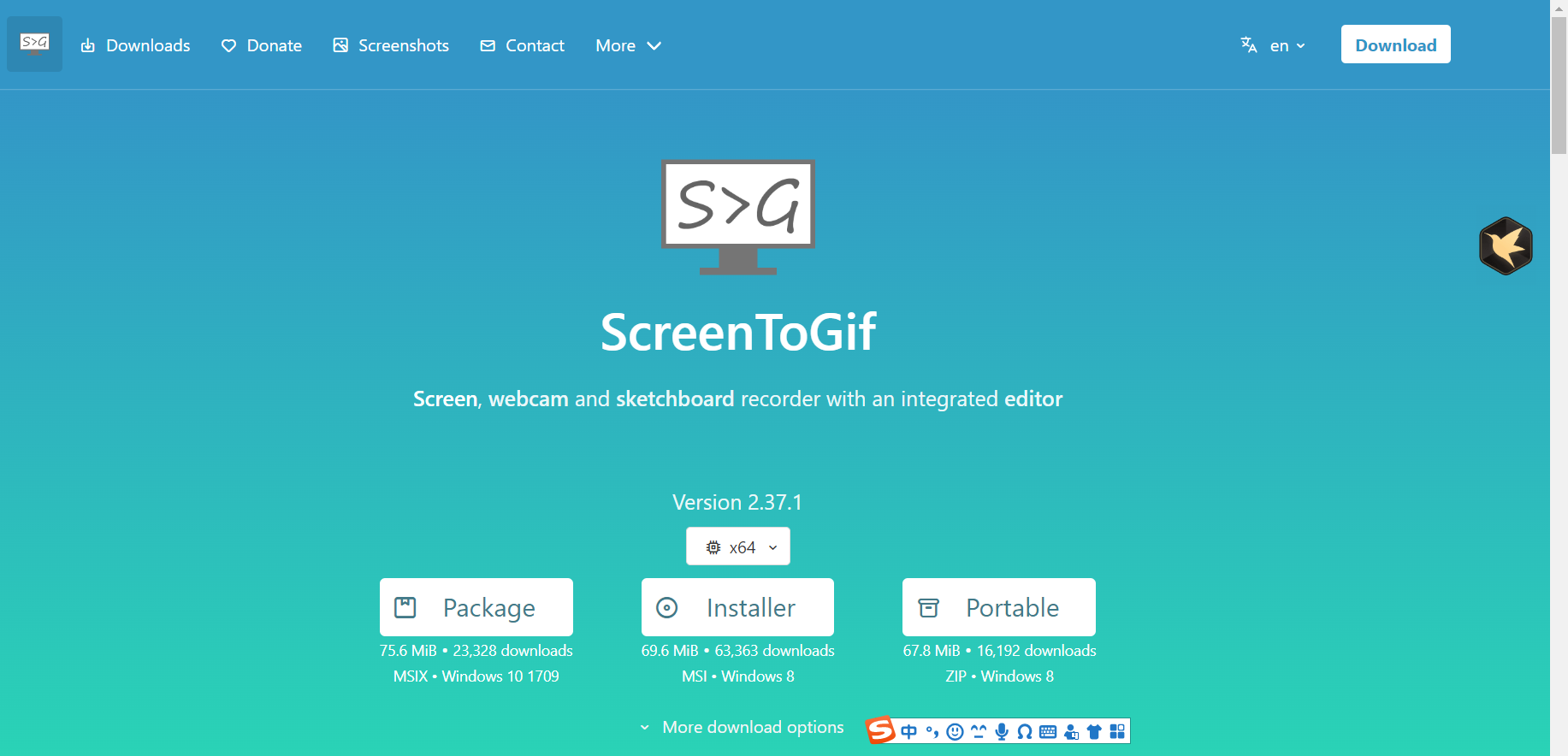Expand More download options
This screenshot has width=1568, height=756.
click(743, 727)
